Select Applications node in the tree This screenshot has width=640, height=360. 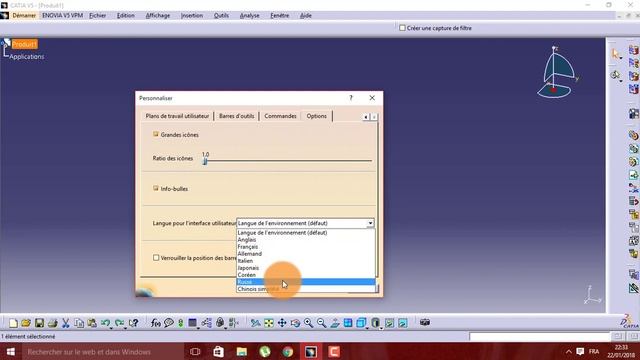pos(27,57)
